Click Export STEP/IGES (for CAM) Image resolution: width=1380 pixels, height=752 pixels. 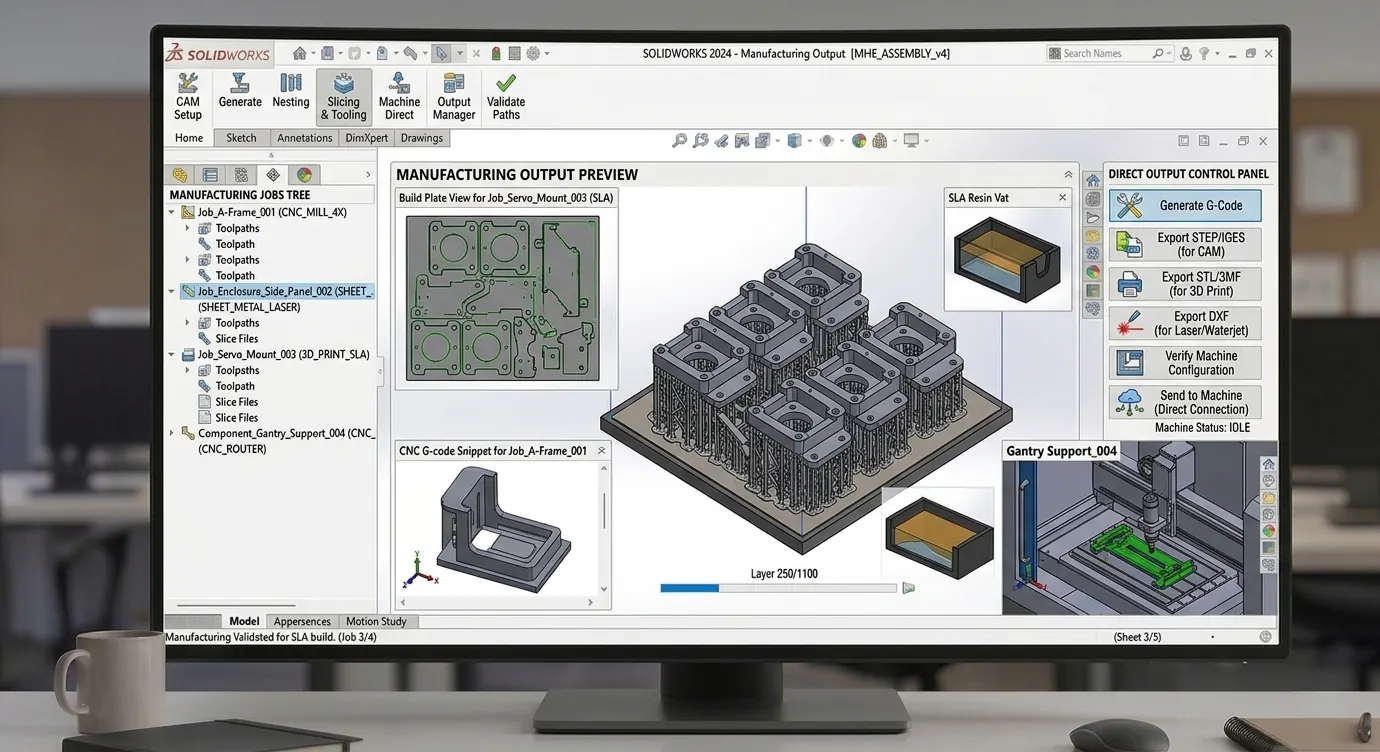pyautogui.click(x=1186, y=245)
